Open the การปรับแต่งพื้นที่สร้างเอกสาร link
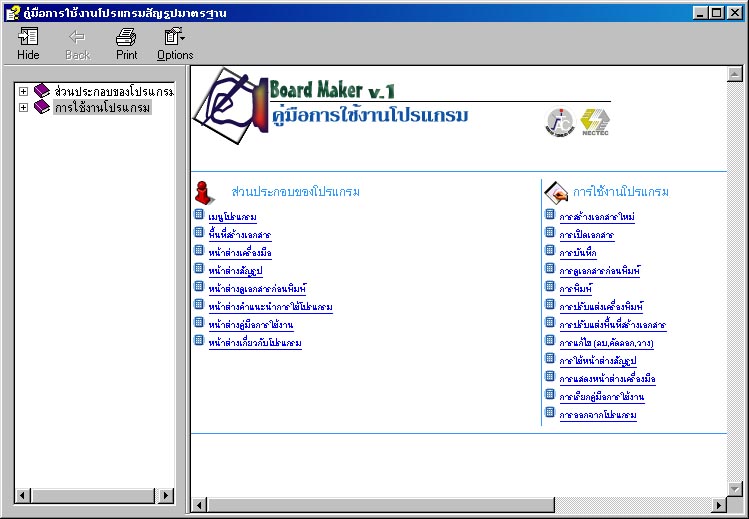 point(613,325)
